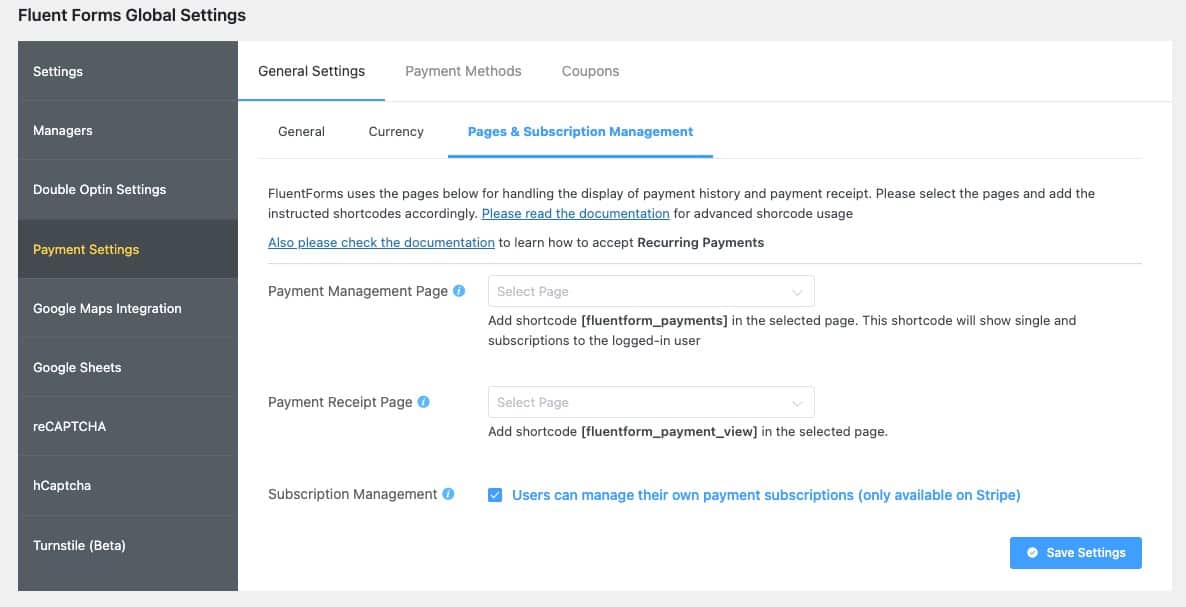Open 'Please read the documentation' link
Viewport: 1186px width, 607px height.
coord(576,214)
